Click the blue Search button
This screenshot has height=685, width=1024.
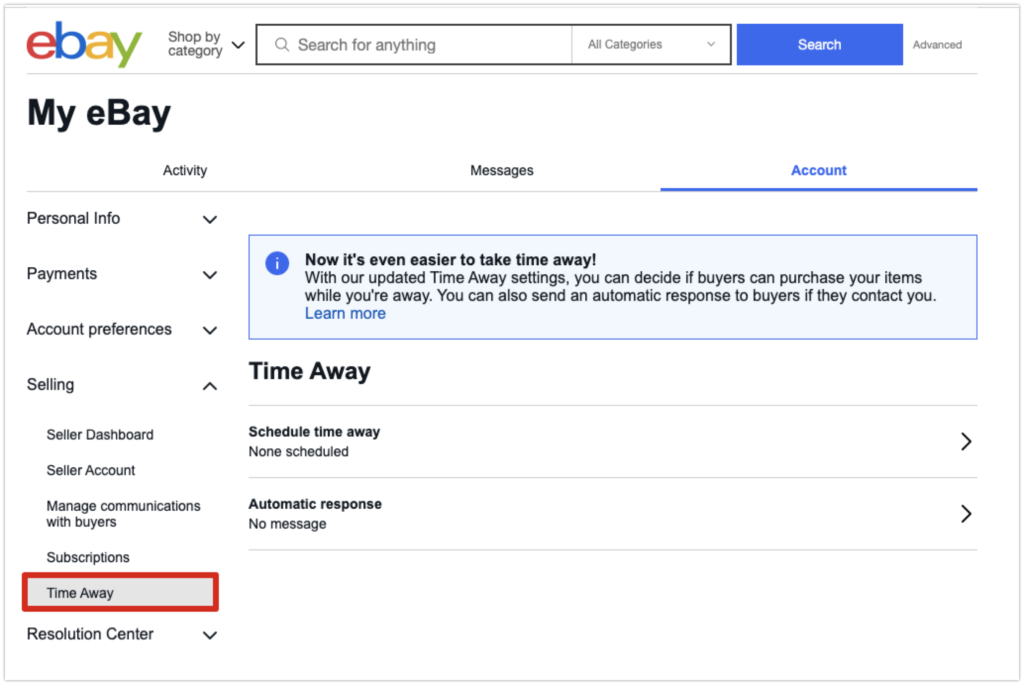[x=819, y=44]
